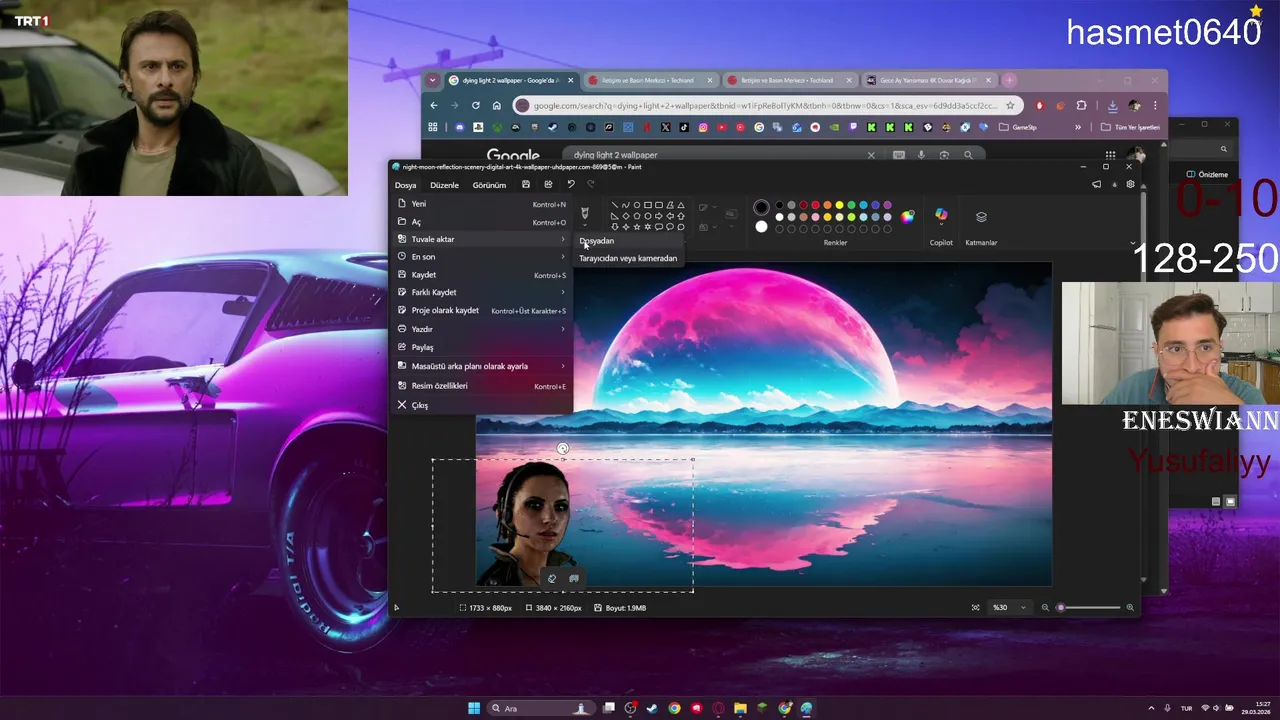Open the Dosya menu in Paint

[405, 185]
